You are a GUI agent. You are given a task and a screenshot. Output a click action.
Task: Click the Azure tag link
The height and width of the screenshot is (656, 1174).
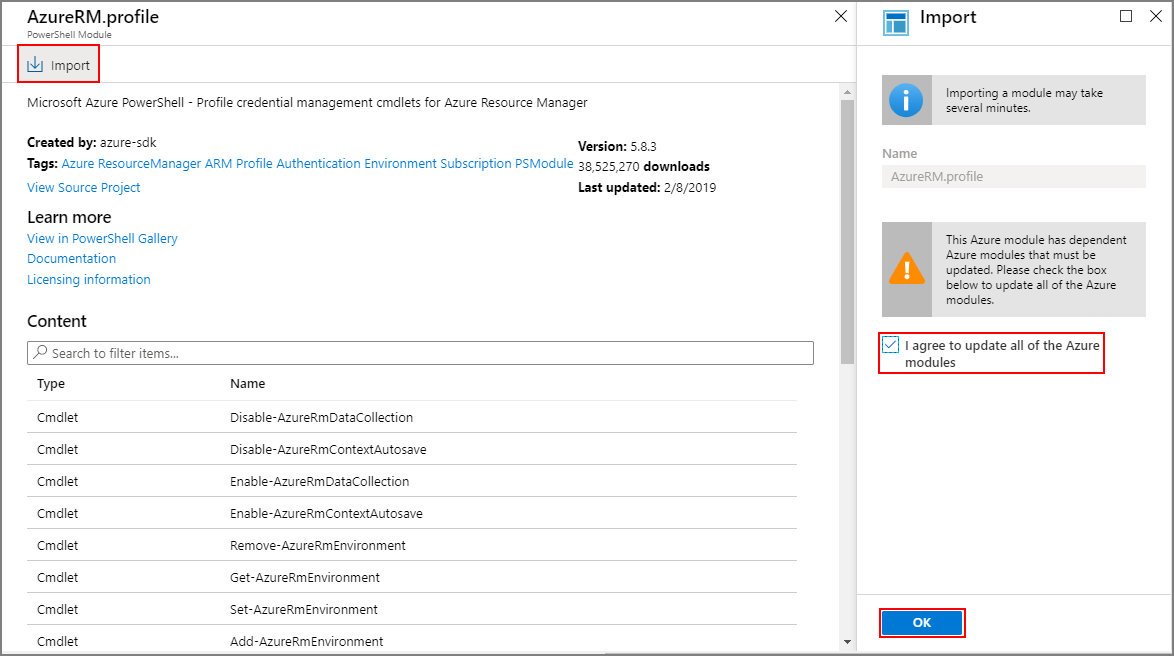coord(78,163)
